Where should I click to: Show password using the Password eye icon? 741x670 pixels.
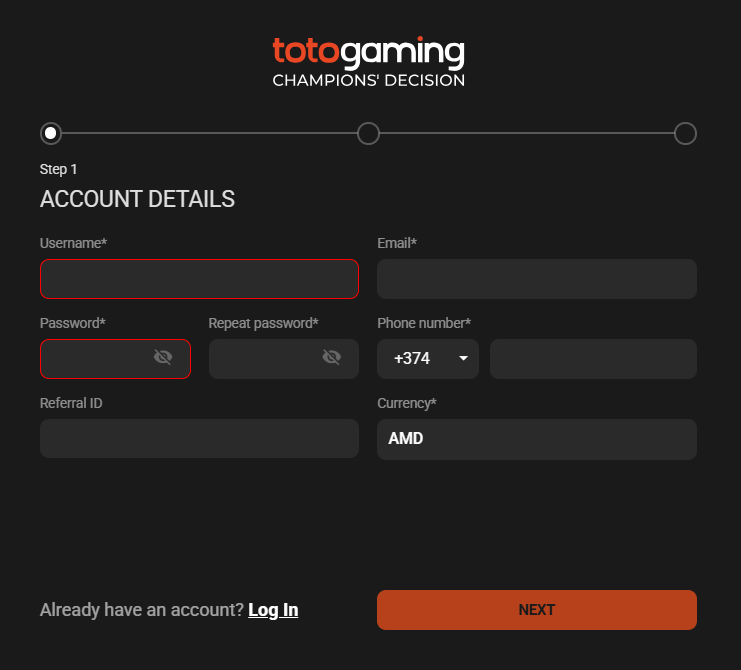click(163, 358)
